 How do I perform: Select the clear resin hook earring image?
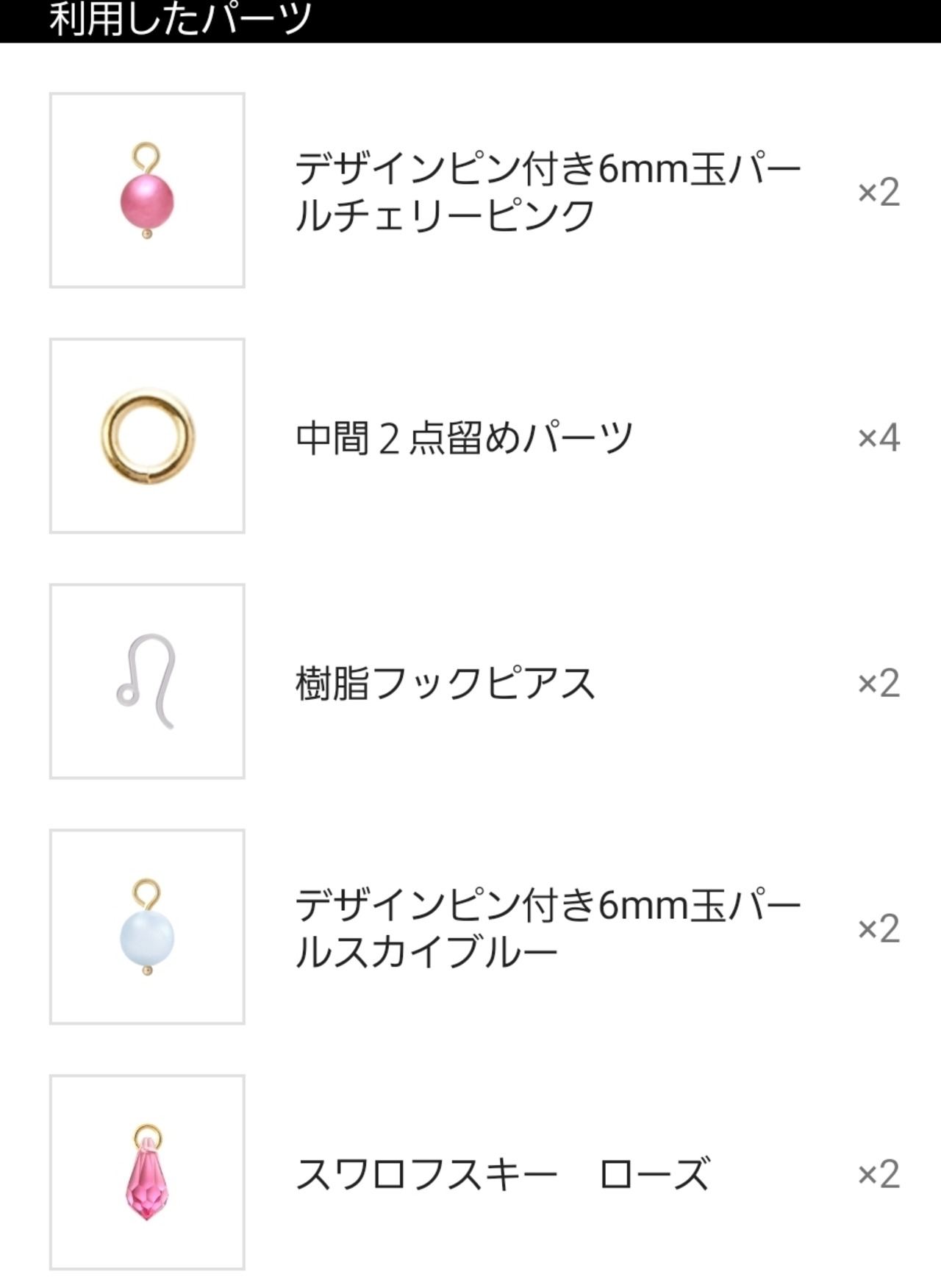147,681
